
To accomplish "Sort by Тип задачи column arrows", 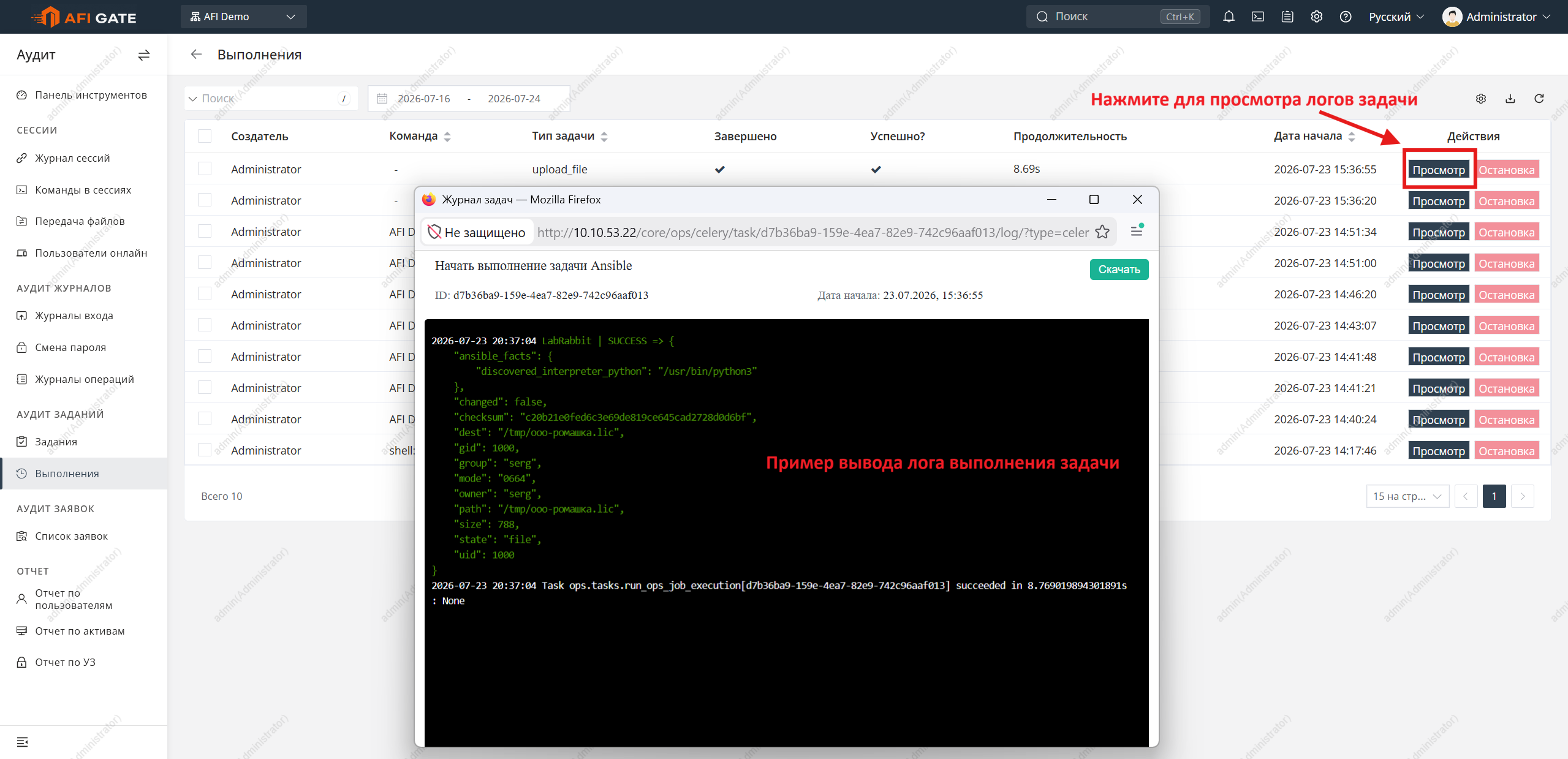I will (604, 137).
